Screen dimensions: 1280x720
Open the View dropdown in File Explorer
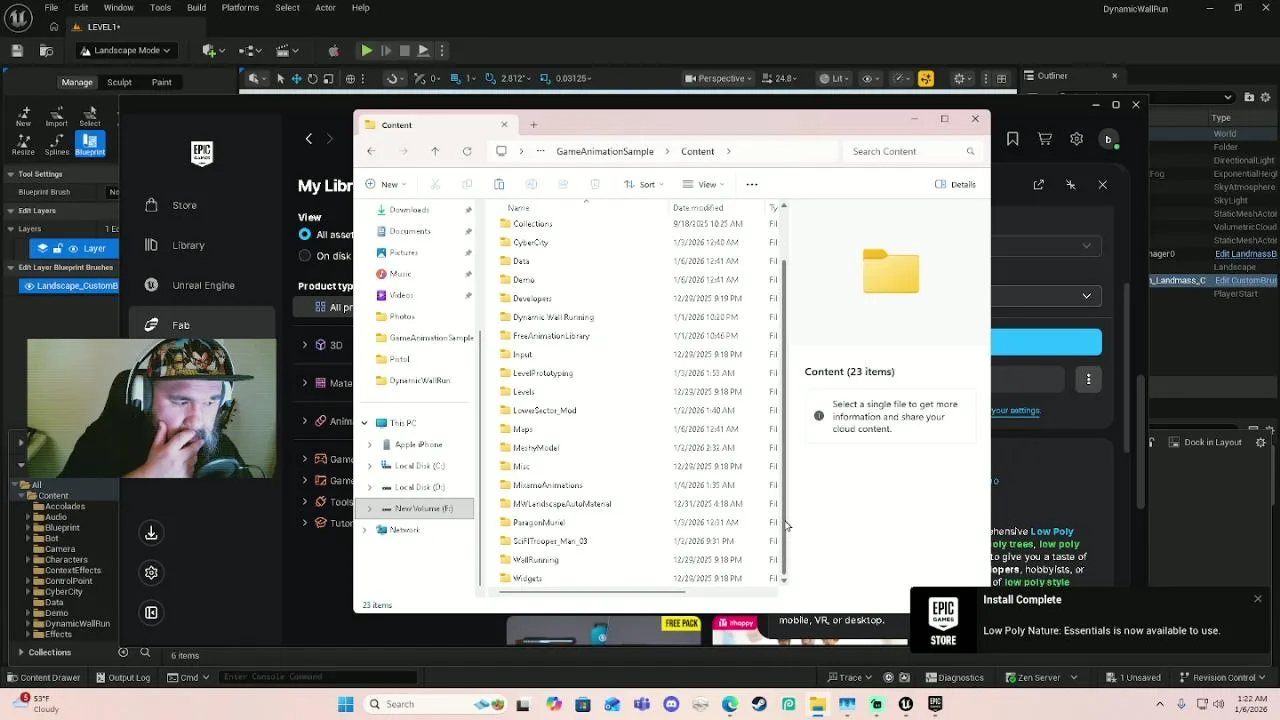point(703,184)
